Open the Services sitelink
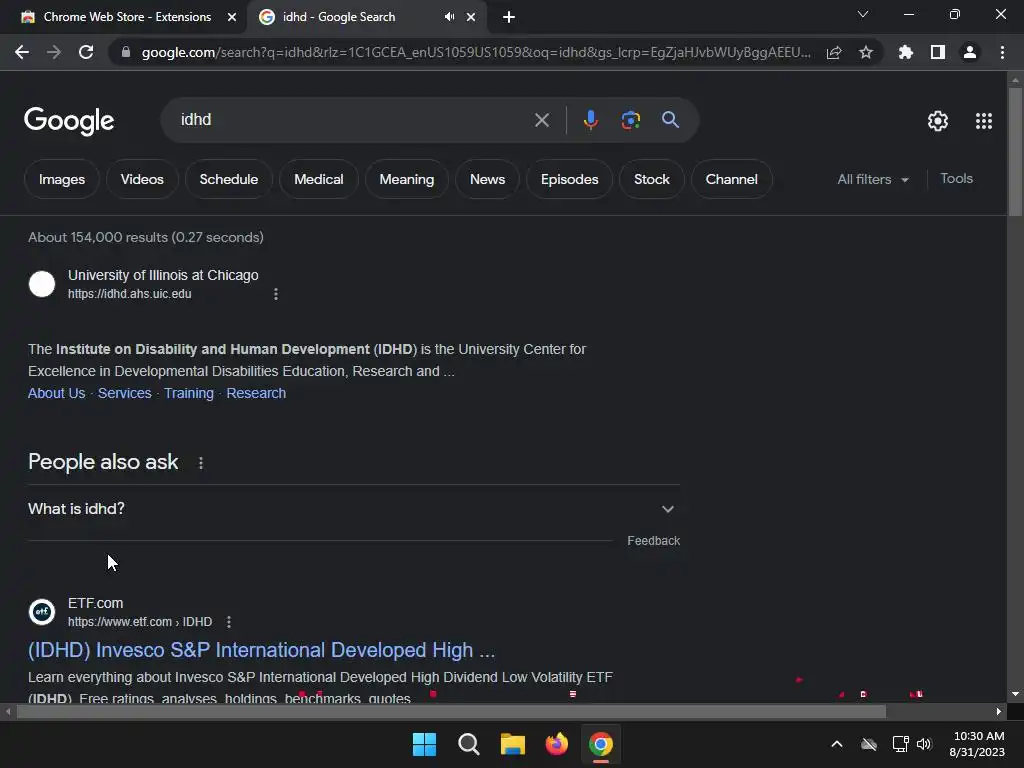Viewport: 1024px width, 768px height. (x=125, y=393)
